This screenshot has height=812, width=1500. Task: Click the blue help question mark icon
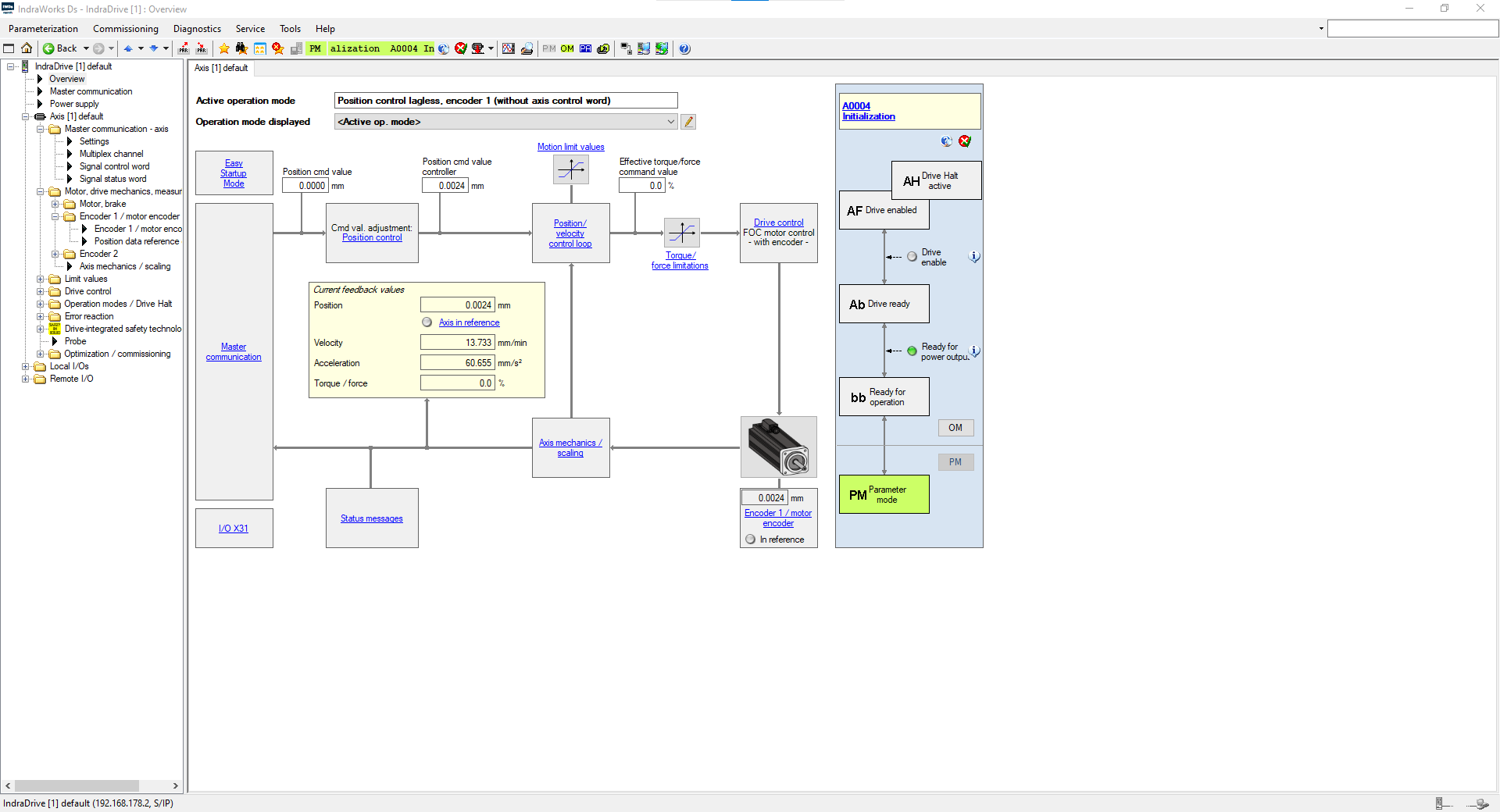pos(684,48)
